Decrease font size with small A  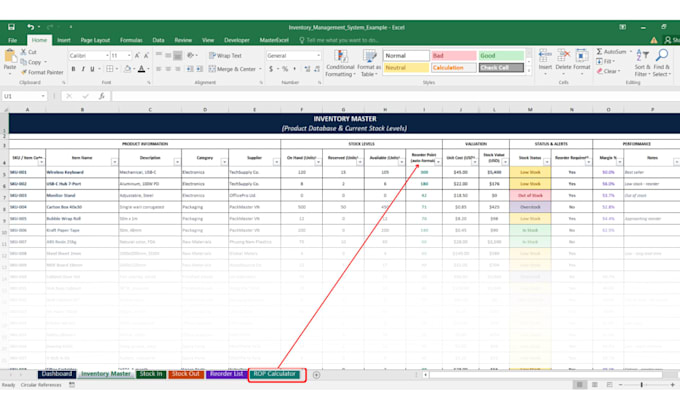point(146,56)
